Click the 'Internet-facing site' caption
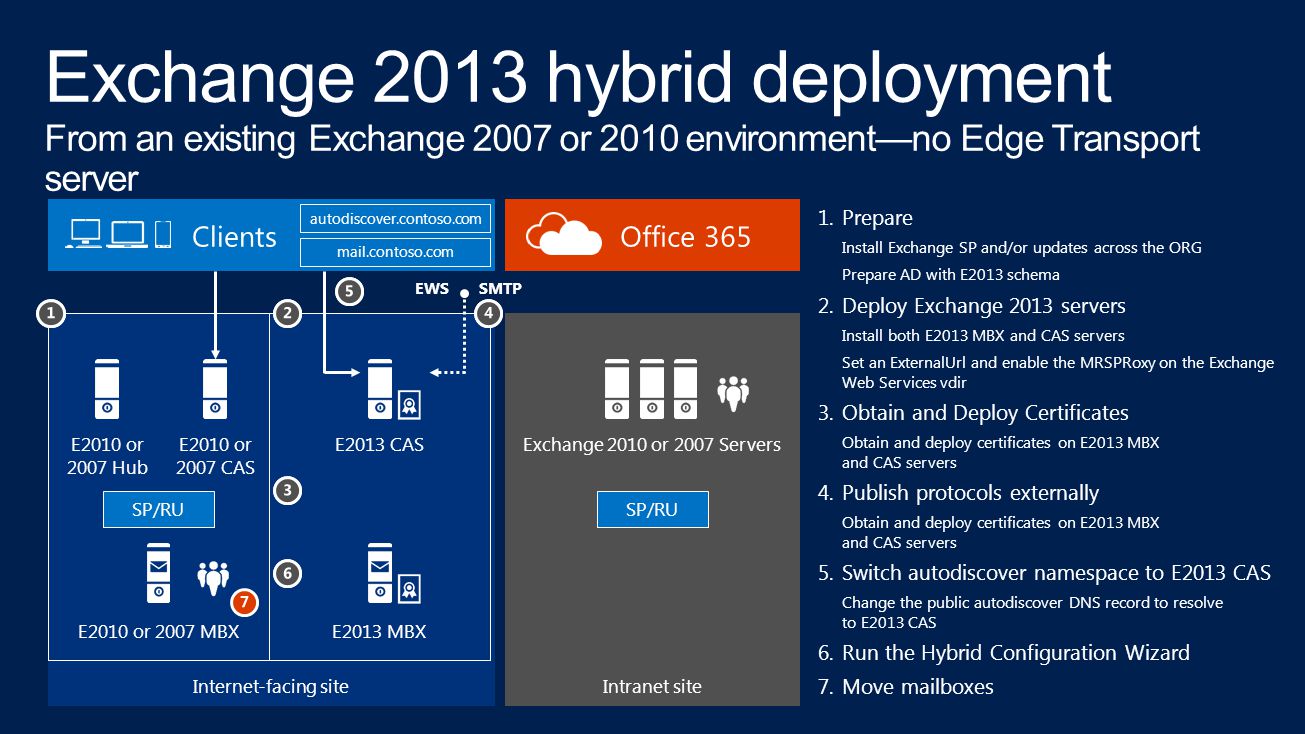Image resolution: width=1305 pixels, height=734 pixels. (x=270, y=687)
